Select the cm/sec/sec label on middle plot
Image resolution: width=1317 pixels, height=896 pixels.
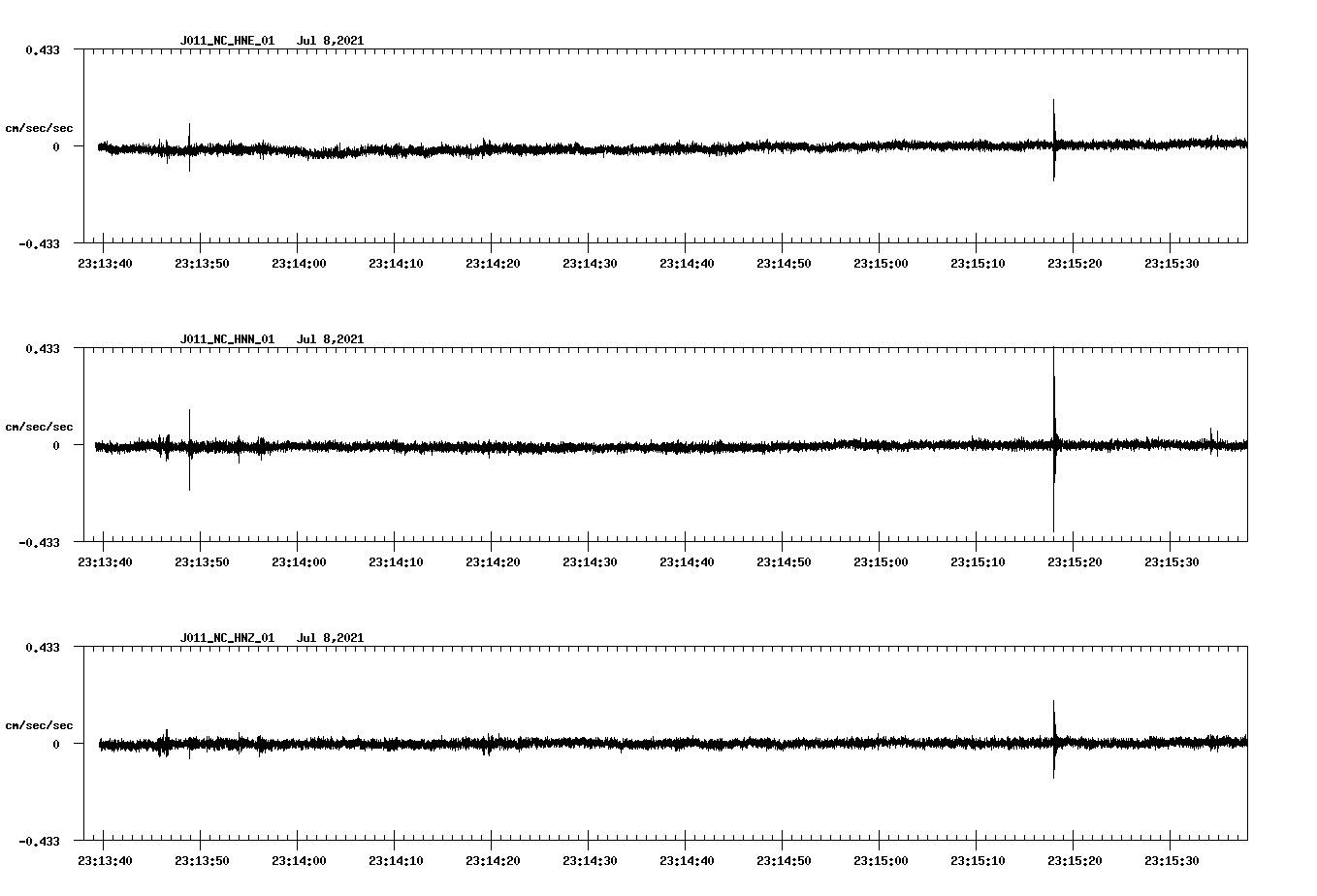[x=41, y=426]
